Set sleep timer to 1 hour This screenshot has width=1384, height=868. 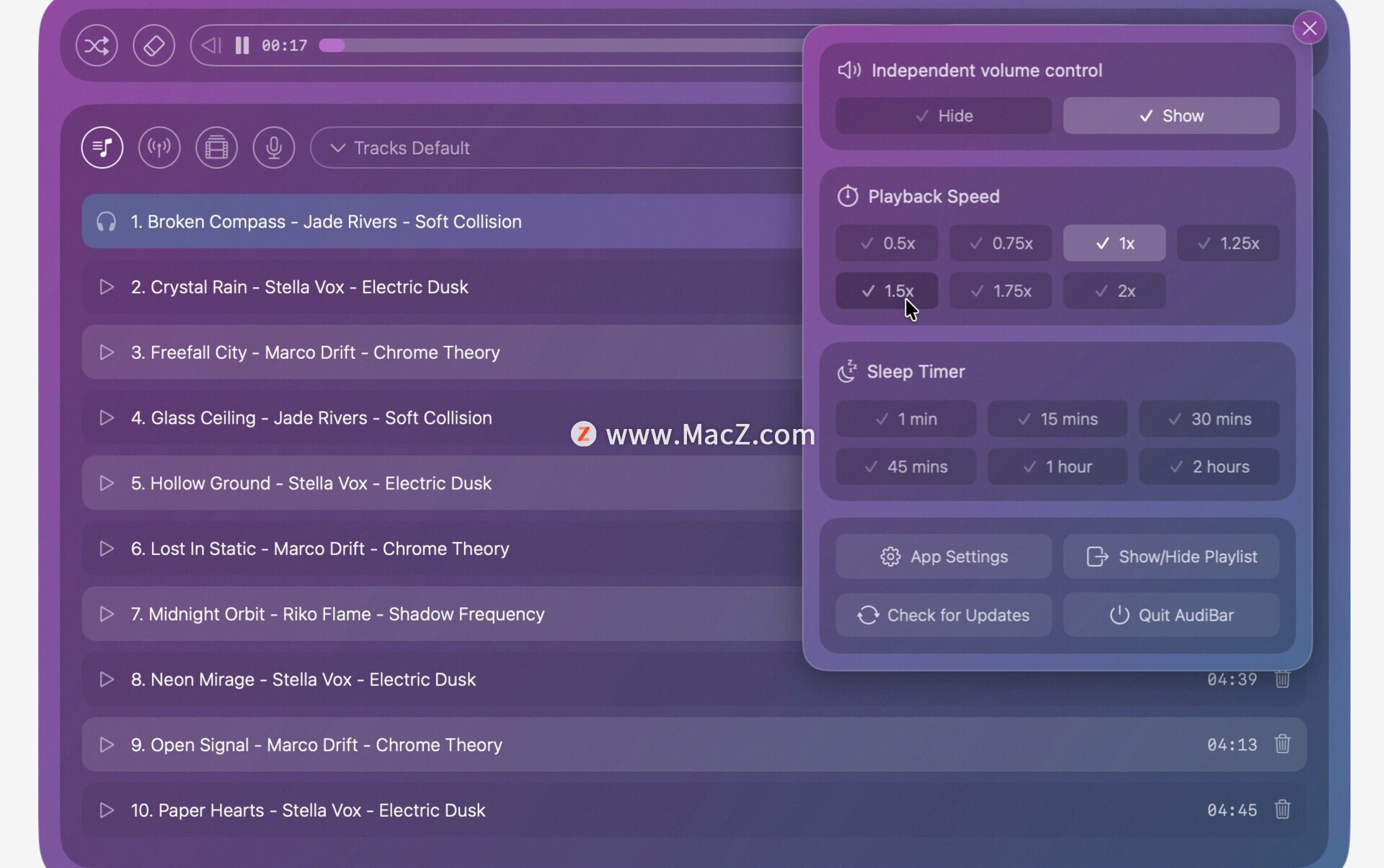pos(1057,466)
